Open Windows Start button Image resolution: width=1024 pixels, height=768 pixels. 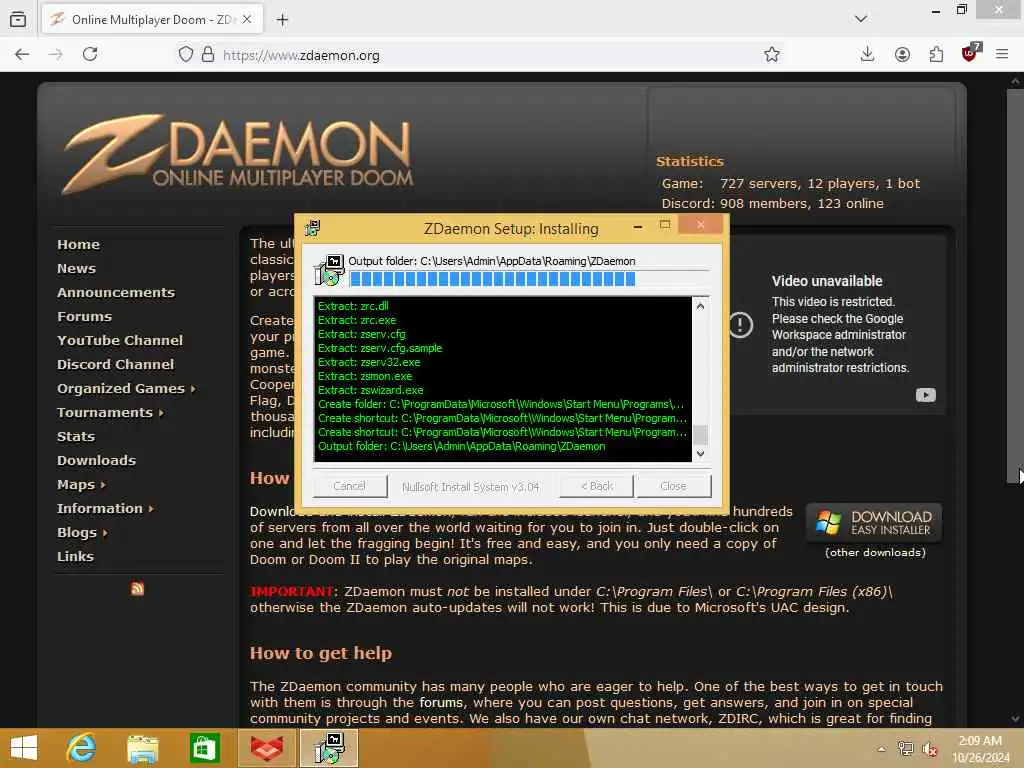click(x=24, y=748)
